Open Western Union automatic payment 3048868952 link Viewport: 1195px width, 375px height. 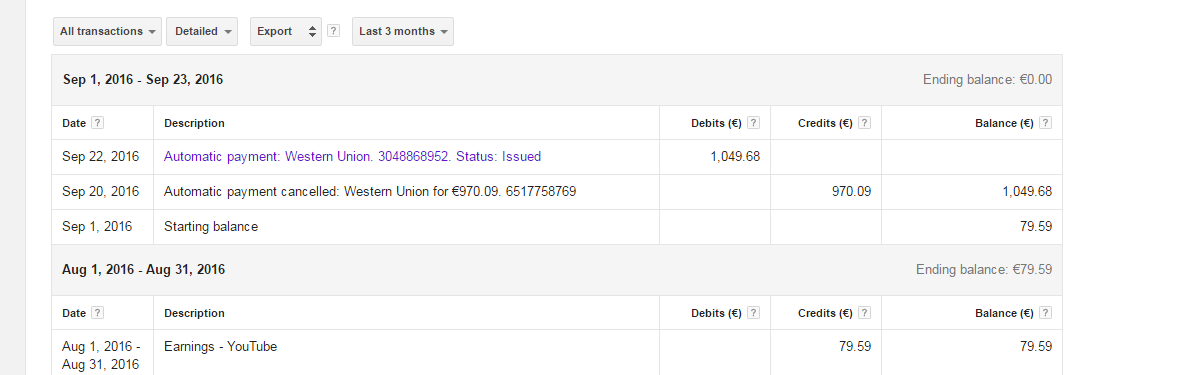point(352,157)
